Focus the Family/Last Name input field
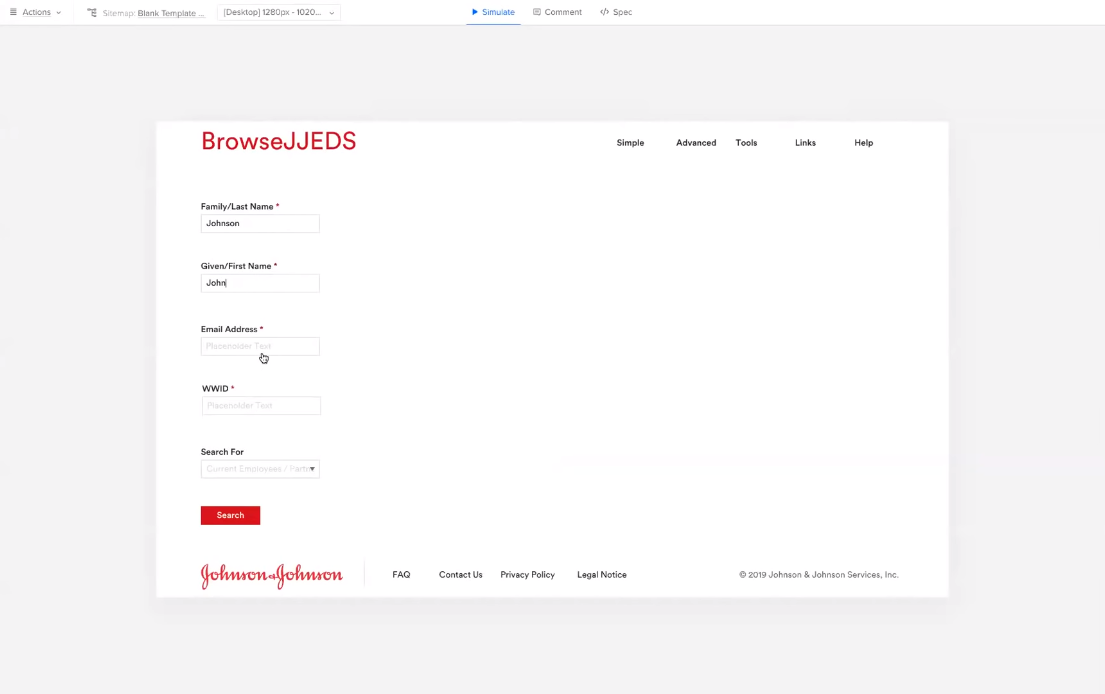The height and width of the screenshot is (694, 1105). 260,223
